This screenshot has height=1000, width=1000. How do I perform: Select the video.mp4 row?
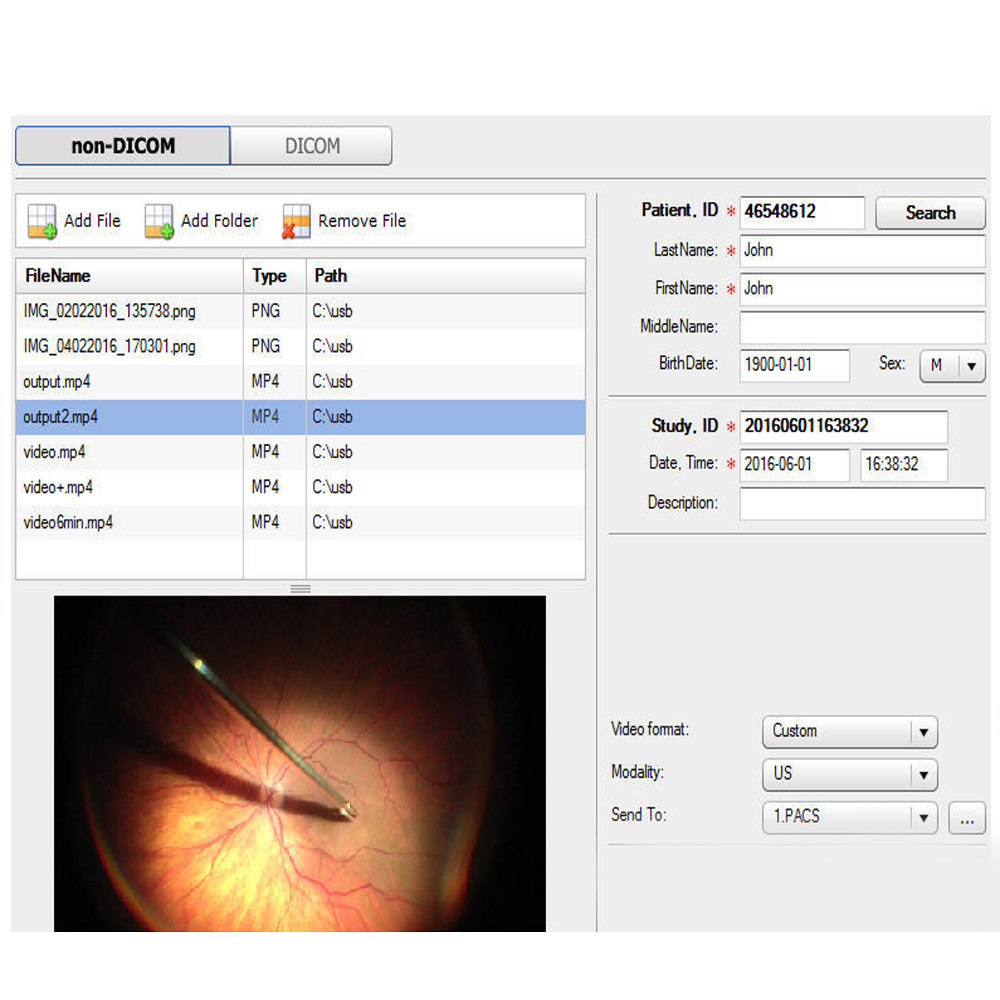pyautogui.click(x=300, y=452)
